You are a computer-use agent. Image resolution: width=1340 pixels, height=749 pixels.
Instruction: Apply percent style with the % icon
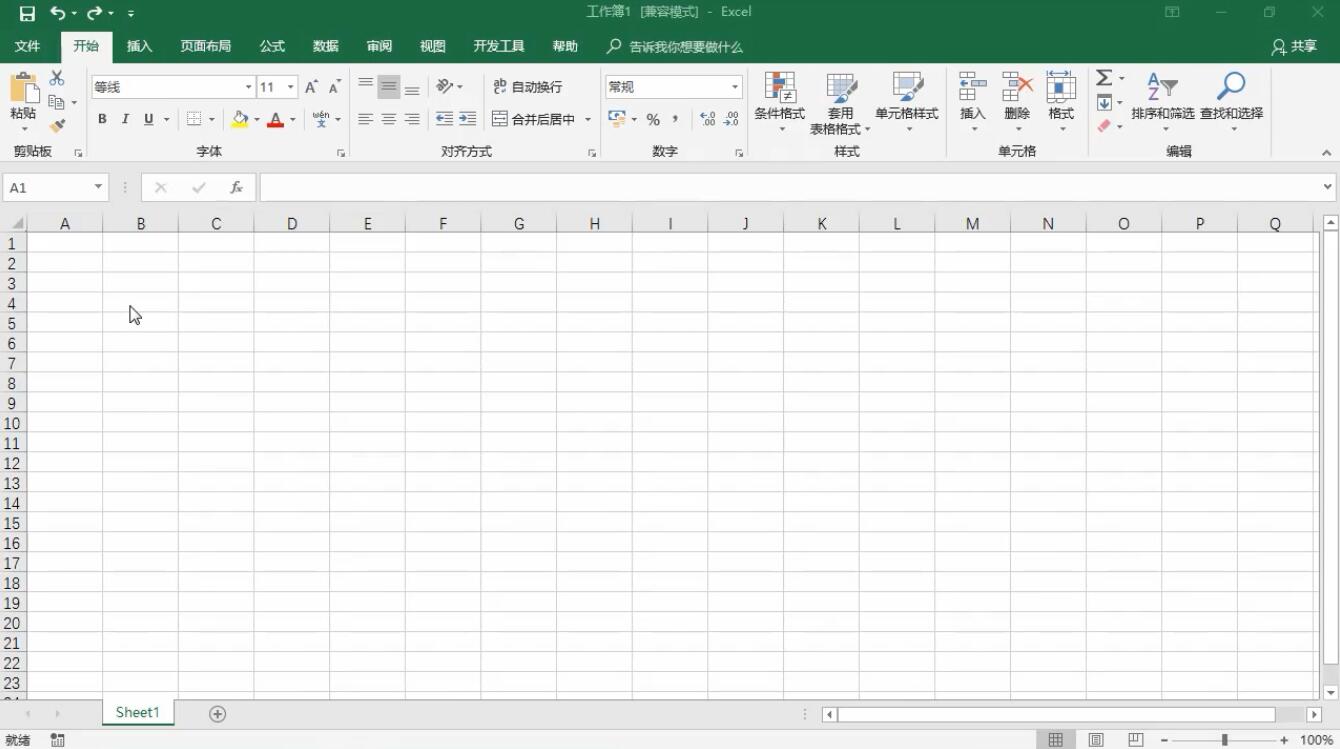coord(653,119)
